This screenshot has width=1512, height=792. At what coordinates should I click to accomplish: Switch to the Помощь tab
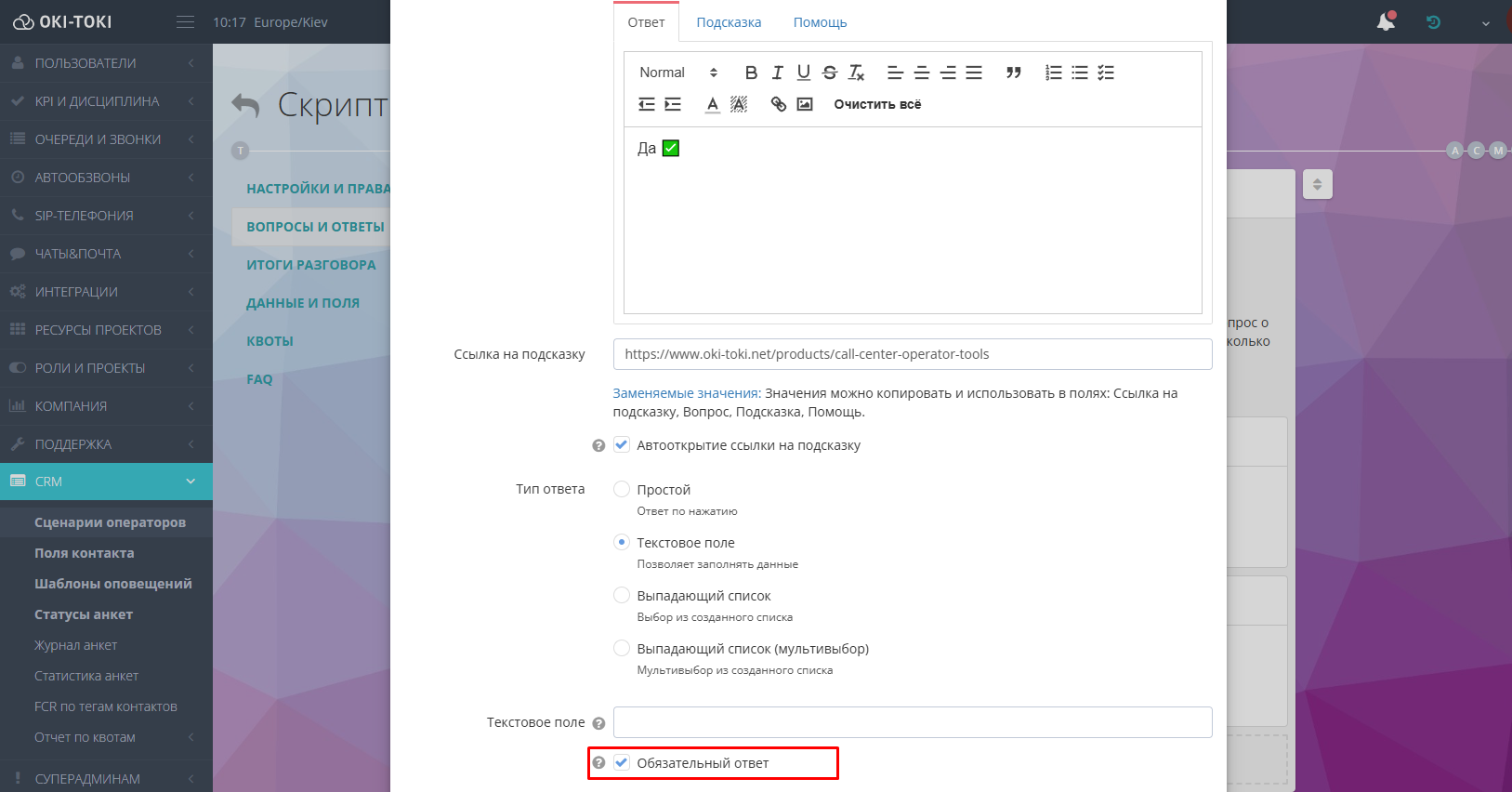point(820,22)
